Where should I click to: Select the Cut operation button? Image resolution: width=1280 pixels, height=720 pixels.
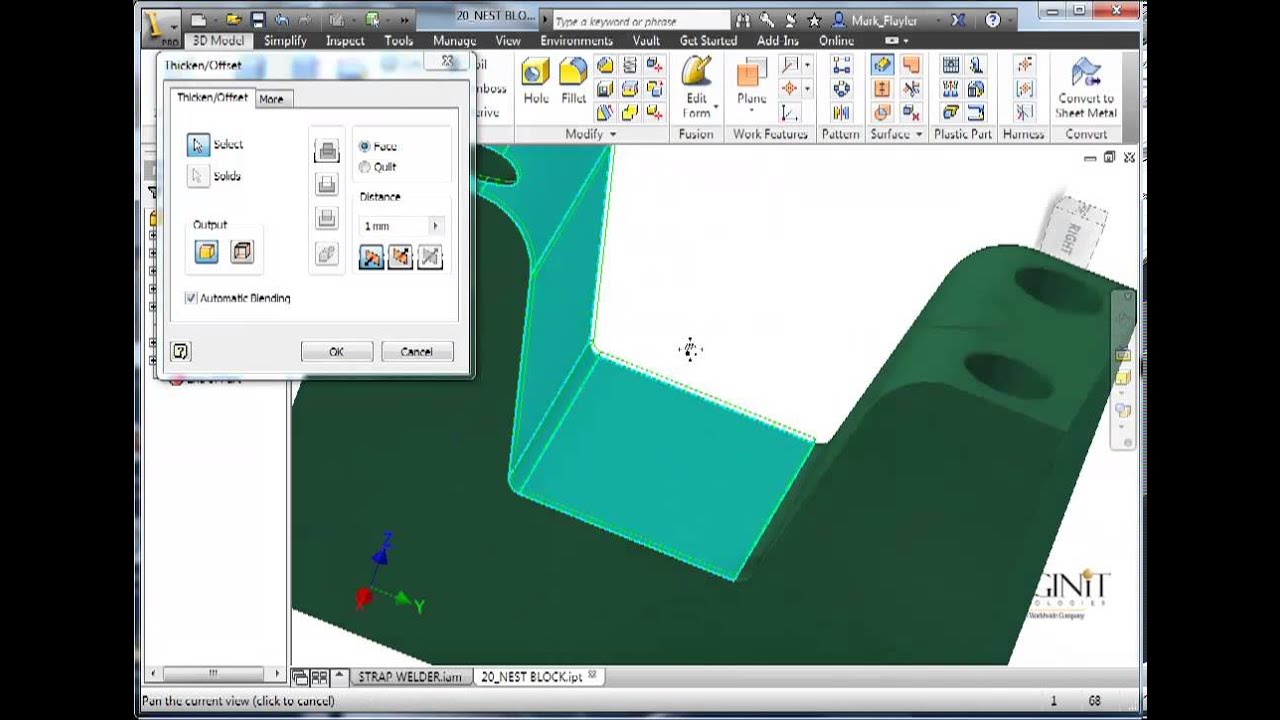click(326, 184)
